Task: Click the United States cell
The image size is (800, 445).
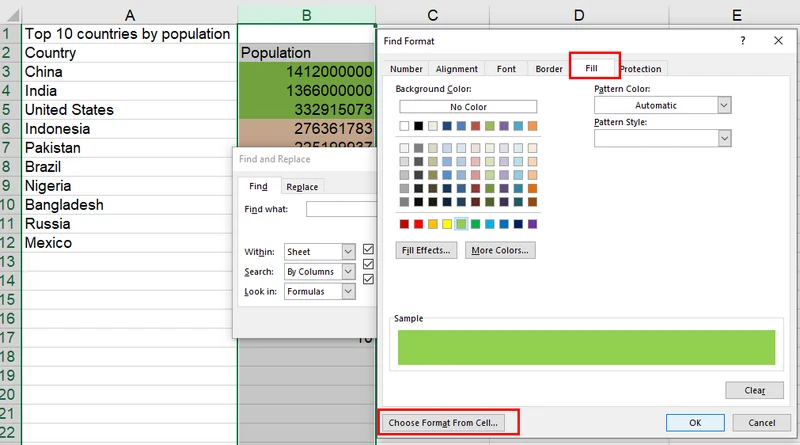Action: pos(130,110)
